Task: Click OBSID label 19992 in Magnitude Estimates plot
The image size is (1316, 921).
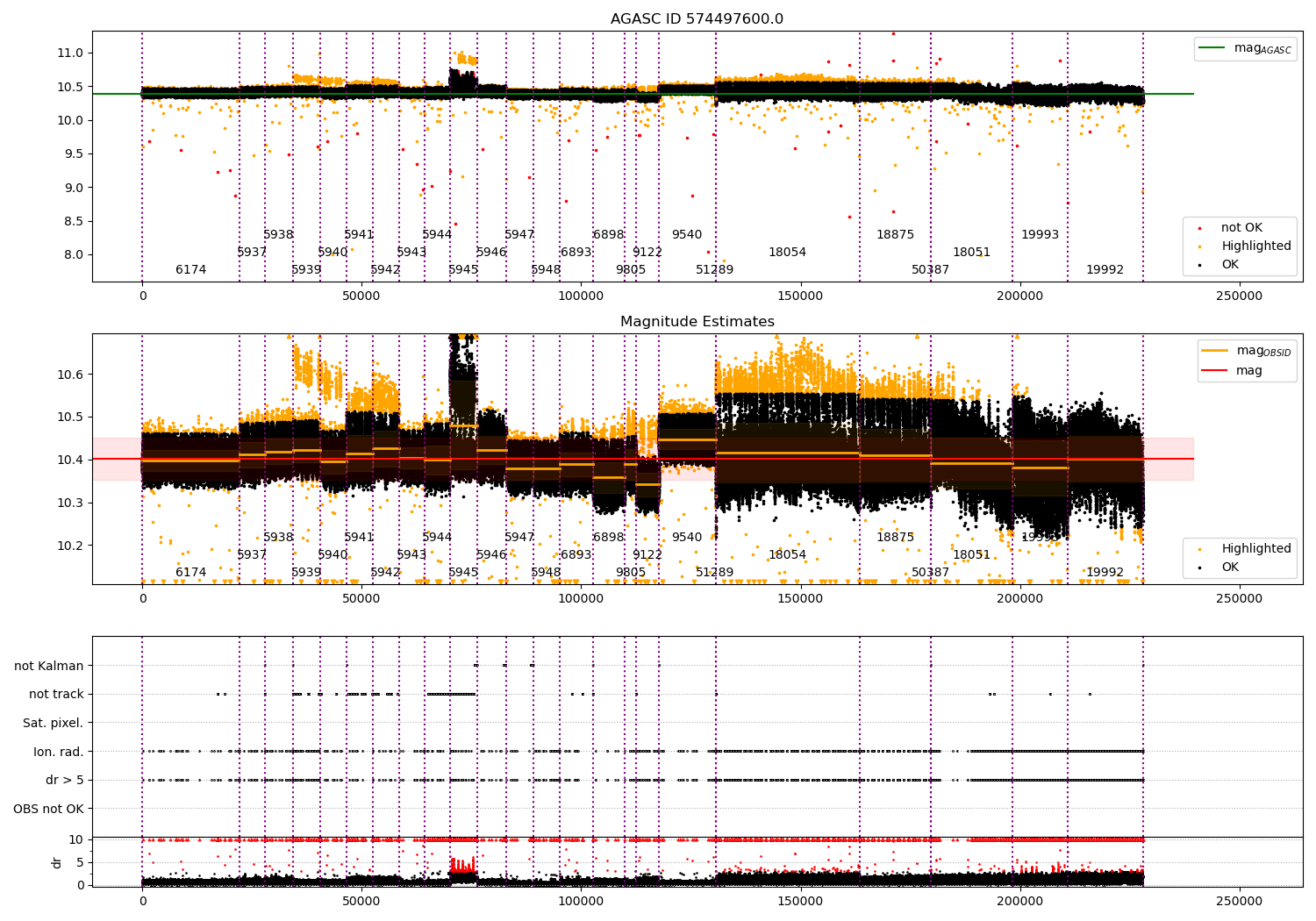Action: pos(1105,572)
